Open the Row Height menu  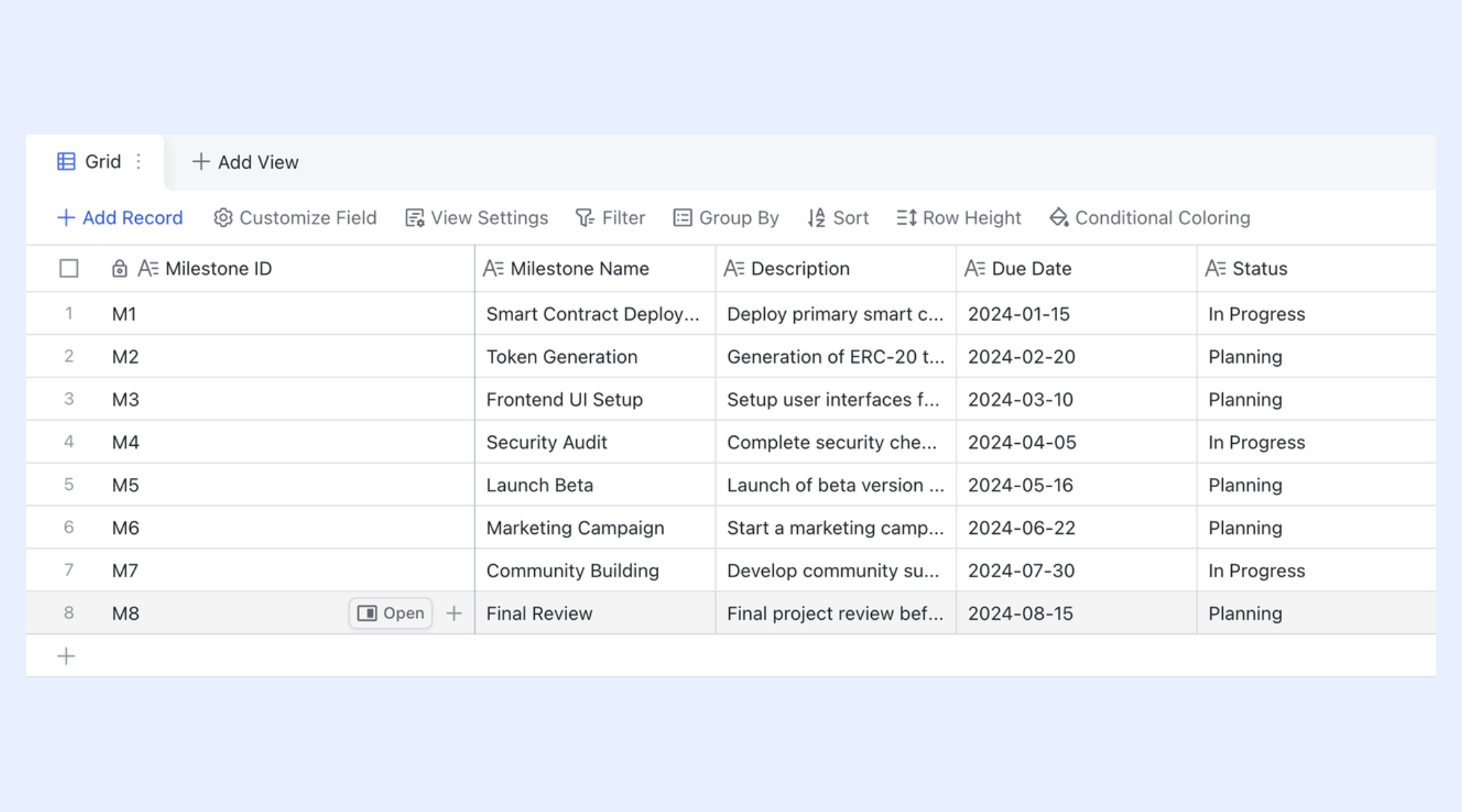(x=958, y=218)
